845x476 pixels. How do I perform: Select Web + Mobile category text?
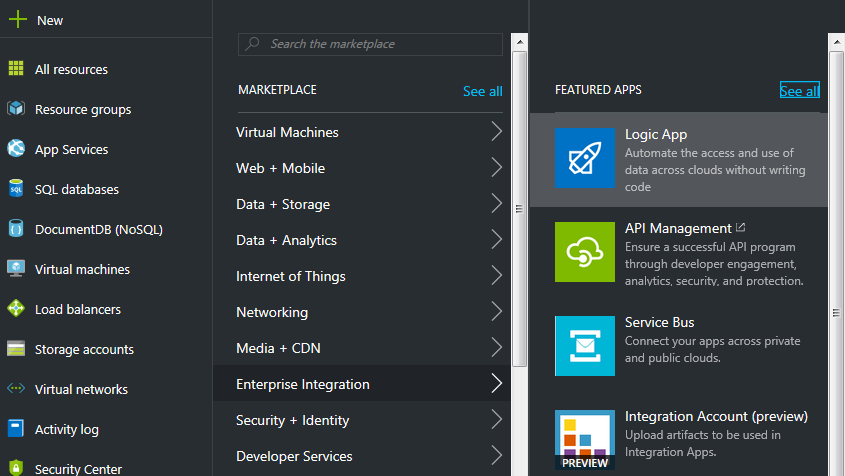(280, 168)
